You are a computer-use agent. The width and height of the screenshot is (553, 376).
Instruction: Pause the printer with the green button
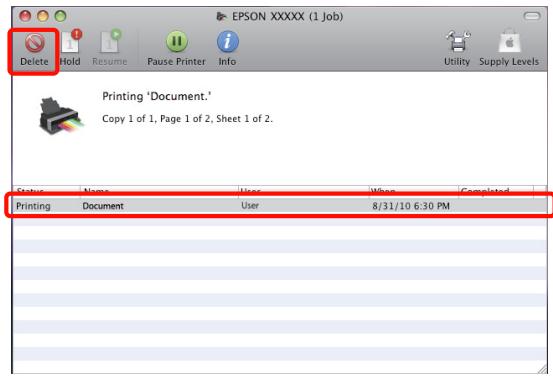click(x=176, y=49)
